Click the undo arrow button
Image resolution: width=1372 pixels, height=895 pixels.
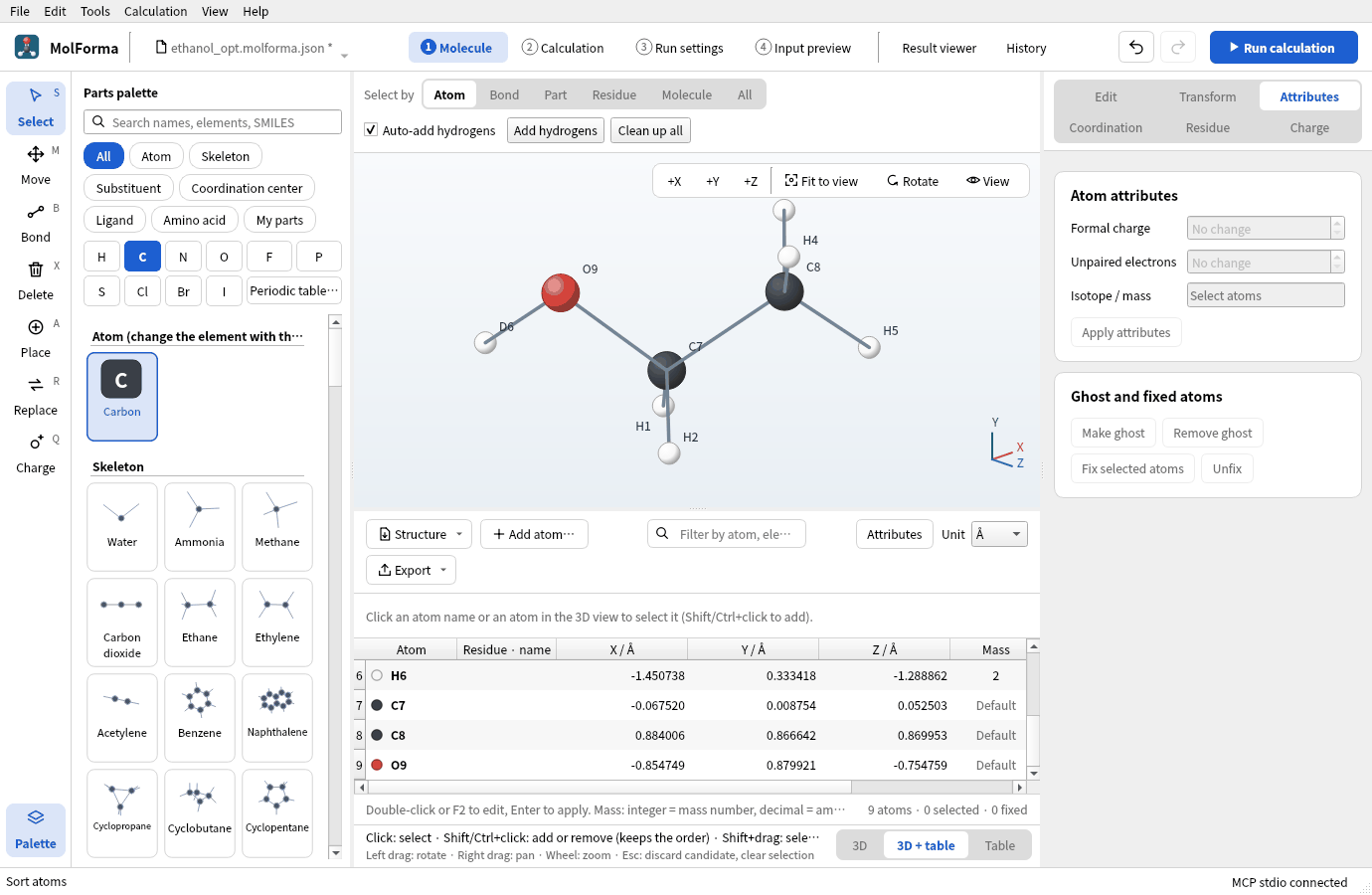tap(1136, 48)
